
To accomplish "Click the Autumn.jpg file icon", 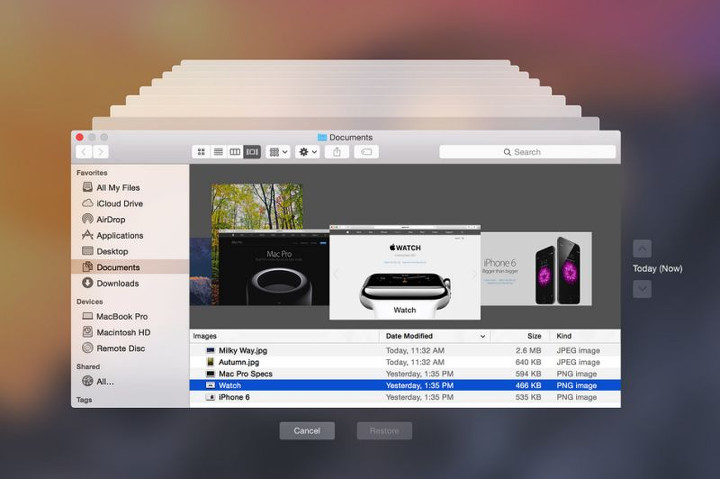I will (x=210, y=362).
